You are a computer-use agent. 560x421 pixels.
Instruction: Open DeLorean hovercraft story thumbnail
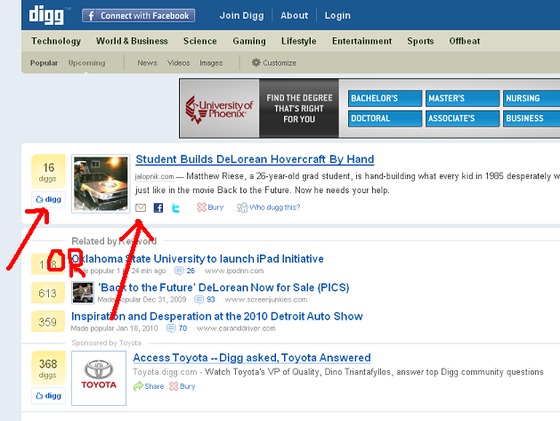[x=101, y=184]
